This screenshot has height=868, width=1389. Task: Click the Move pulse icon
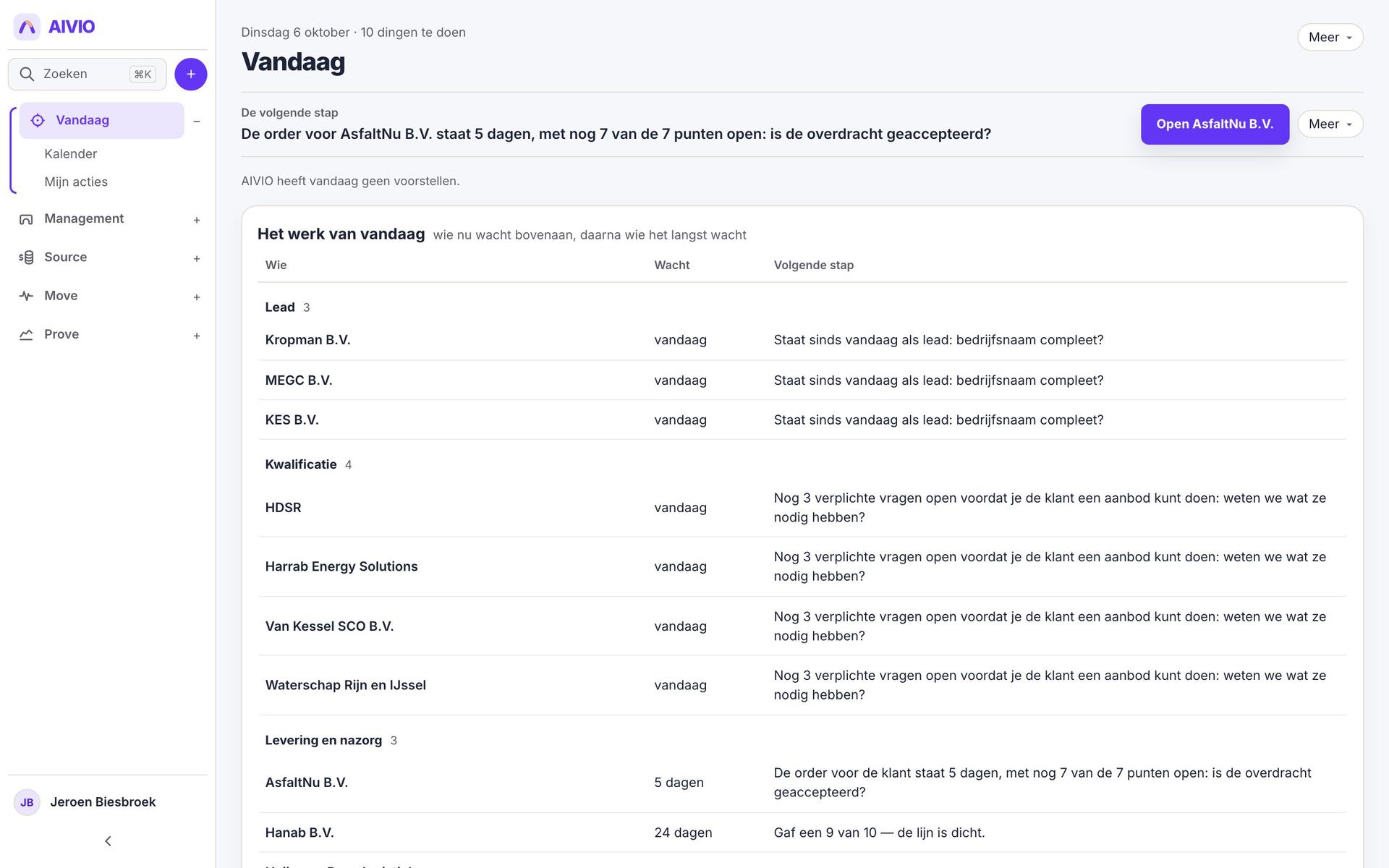tap(26, 296)
